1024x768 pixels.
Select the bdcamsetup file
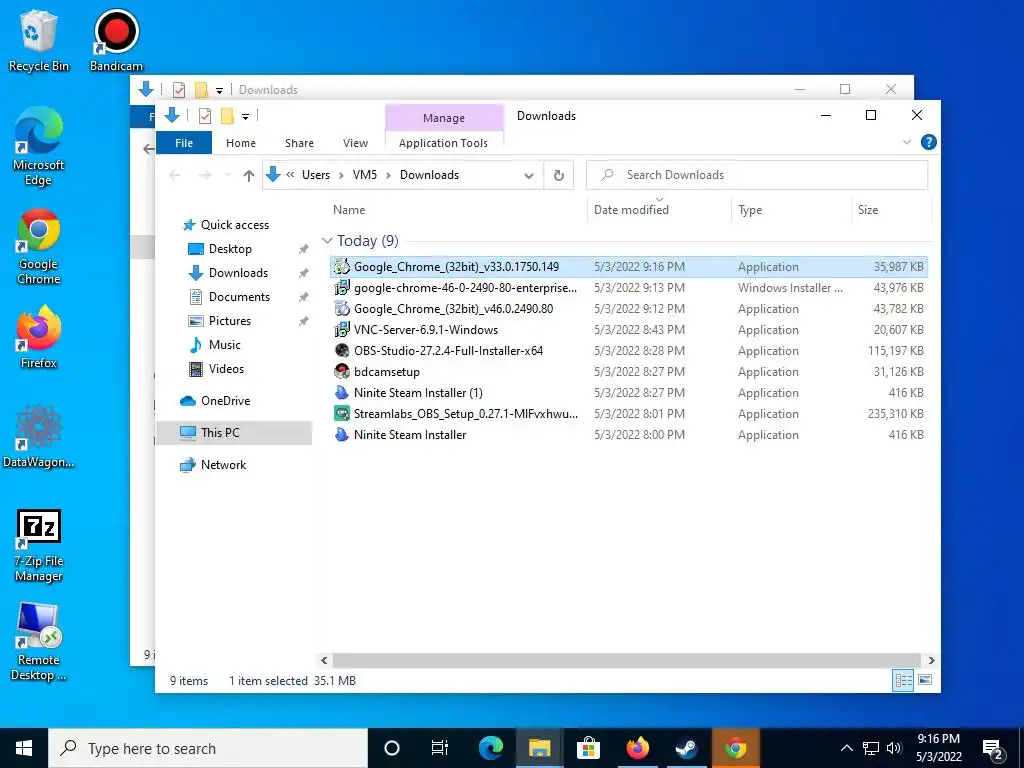(628, 372)
